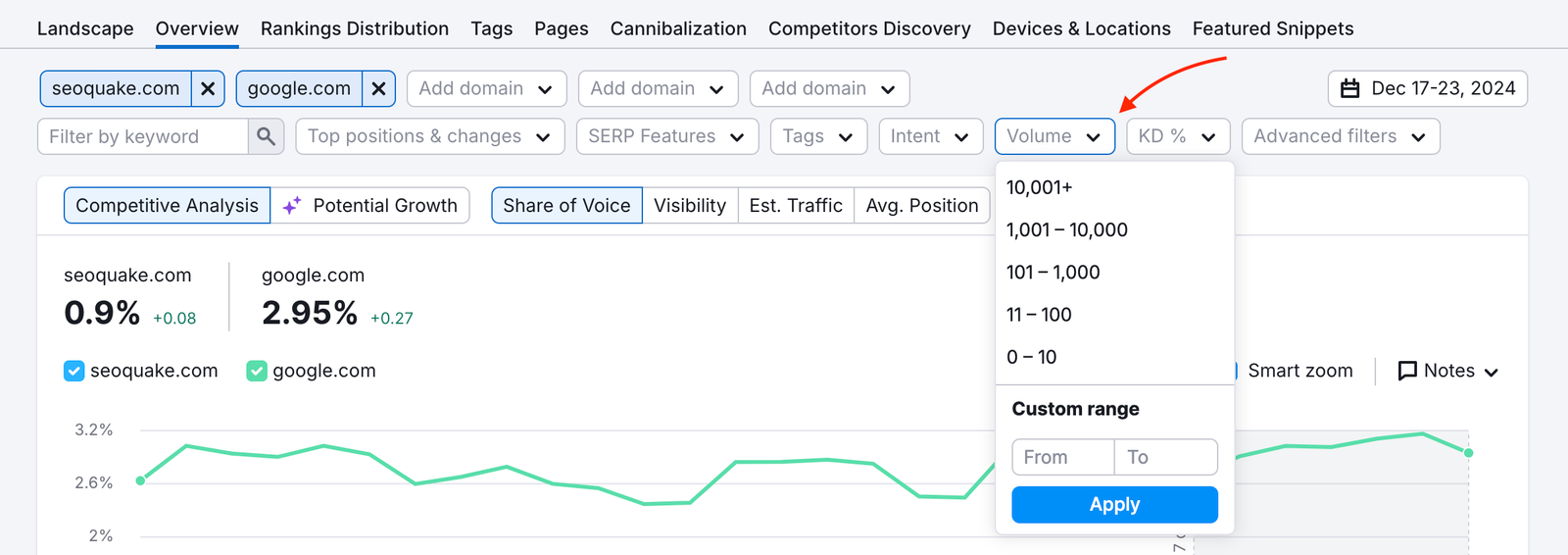Image resolution: width=1568 pixels, height=555 pixels.
Task: Click the Filter by keyword field
Action: coord(143,136)
